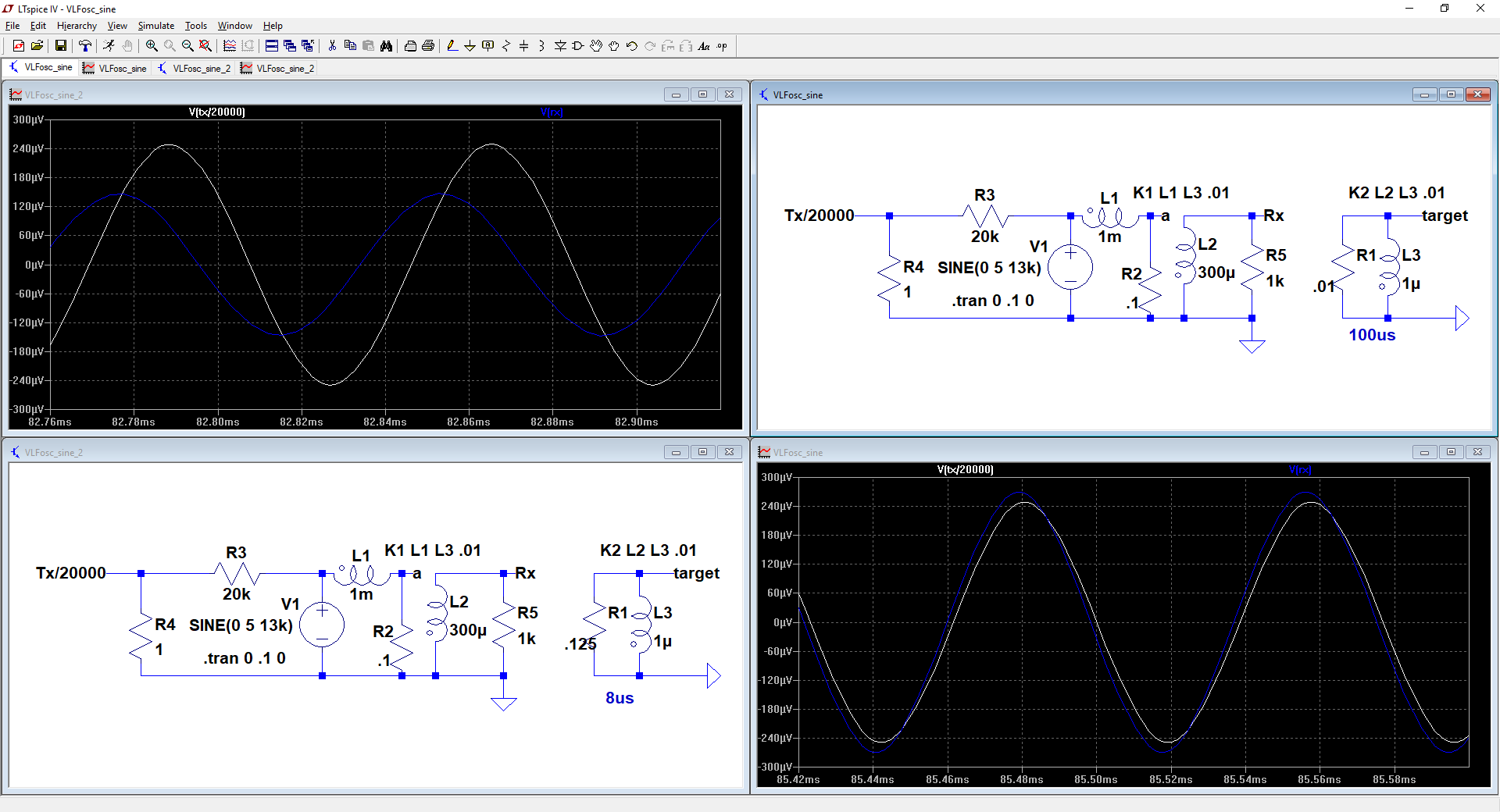Click the Cut scissors tool
Viewport: 1500px width, 812px height.
332,46
